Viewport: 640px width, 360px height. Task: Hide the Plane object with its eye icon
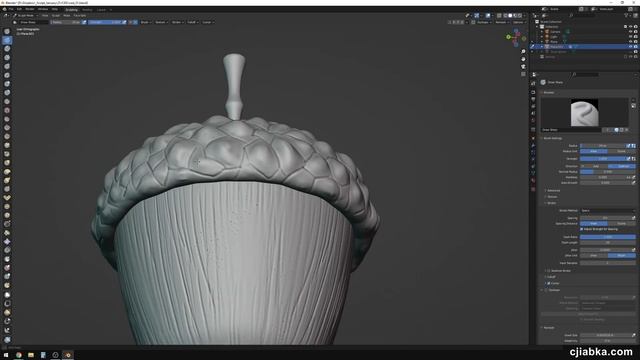point(630,42)
